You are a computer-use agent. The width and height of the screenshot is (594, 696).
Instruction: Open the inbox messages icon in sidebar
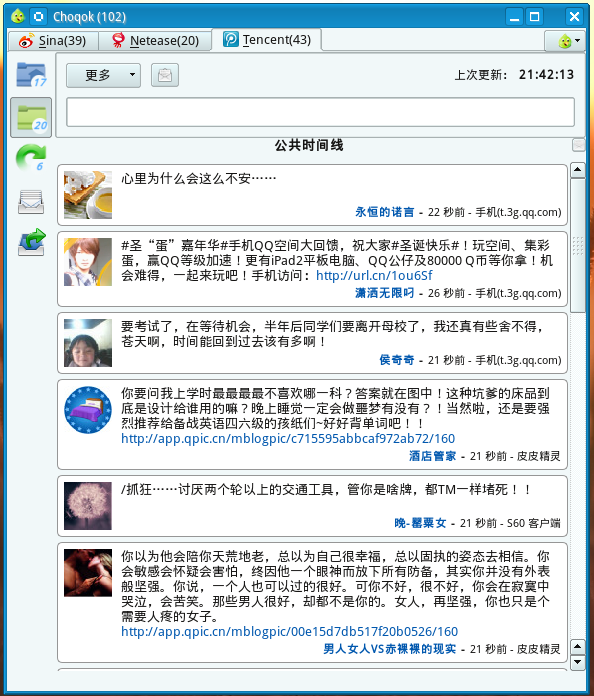click(x=31, y=202)
